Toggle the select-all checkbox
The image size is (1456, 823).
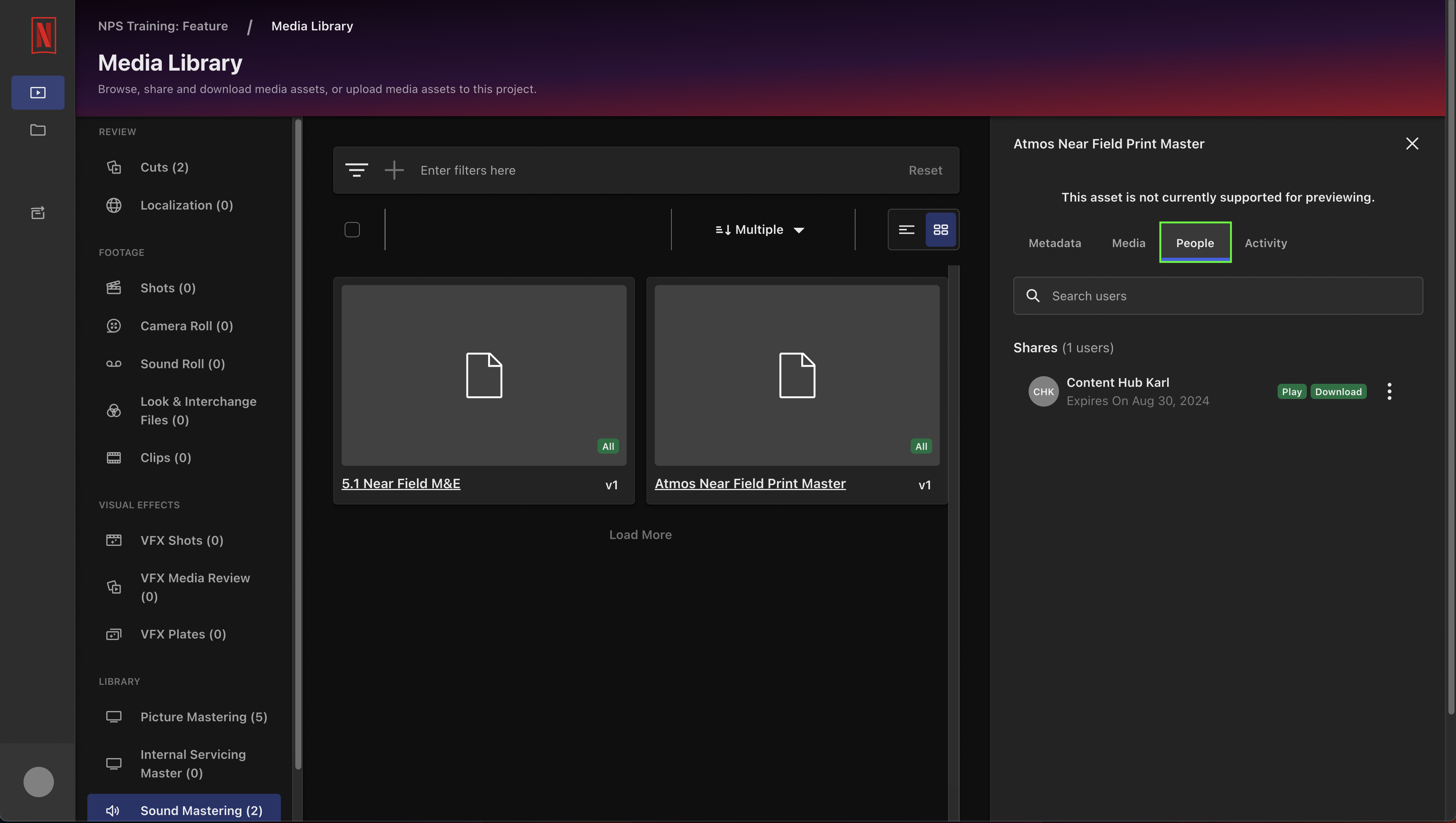coord(352,230)
